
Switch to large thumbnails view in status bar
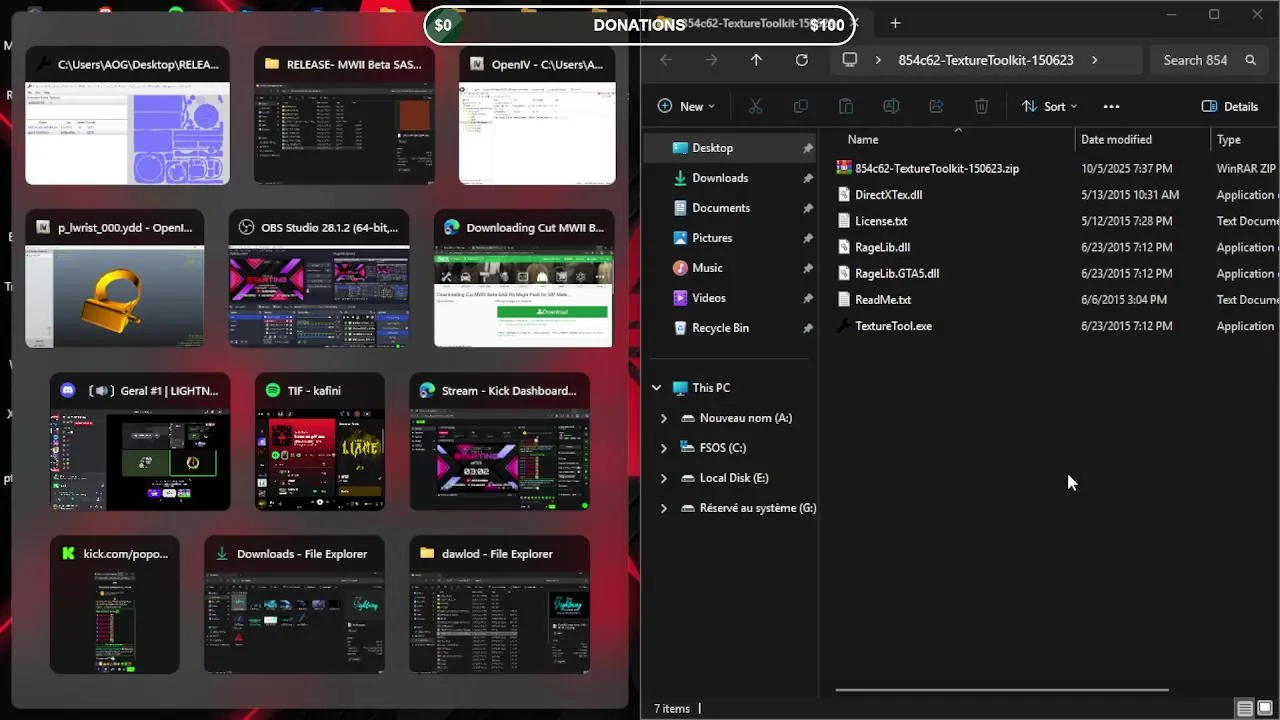1265,709
